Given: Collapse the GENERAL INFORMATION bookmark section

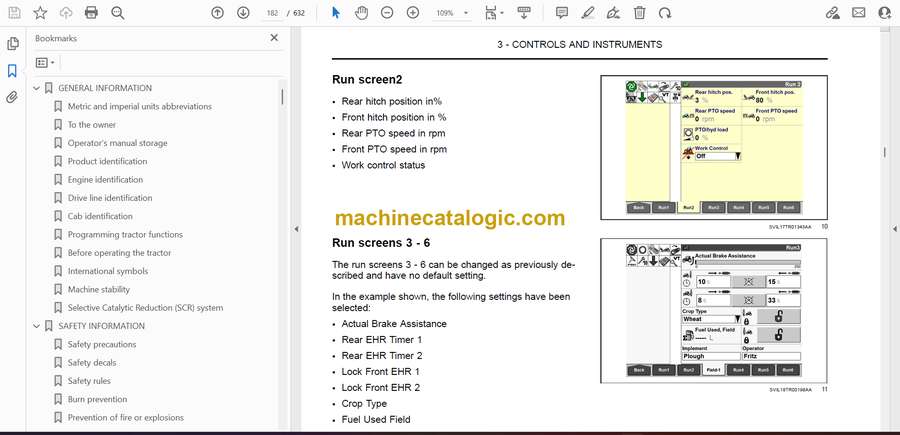Looking at the screenshot, I should 37,88.
